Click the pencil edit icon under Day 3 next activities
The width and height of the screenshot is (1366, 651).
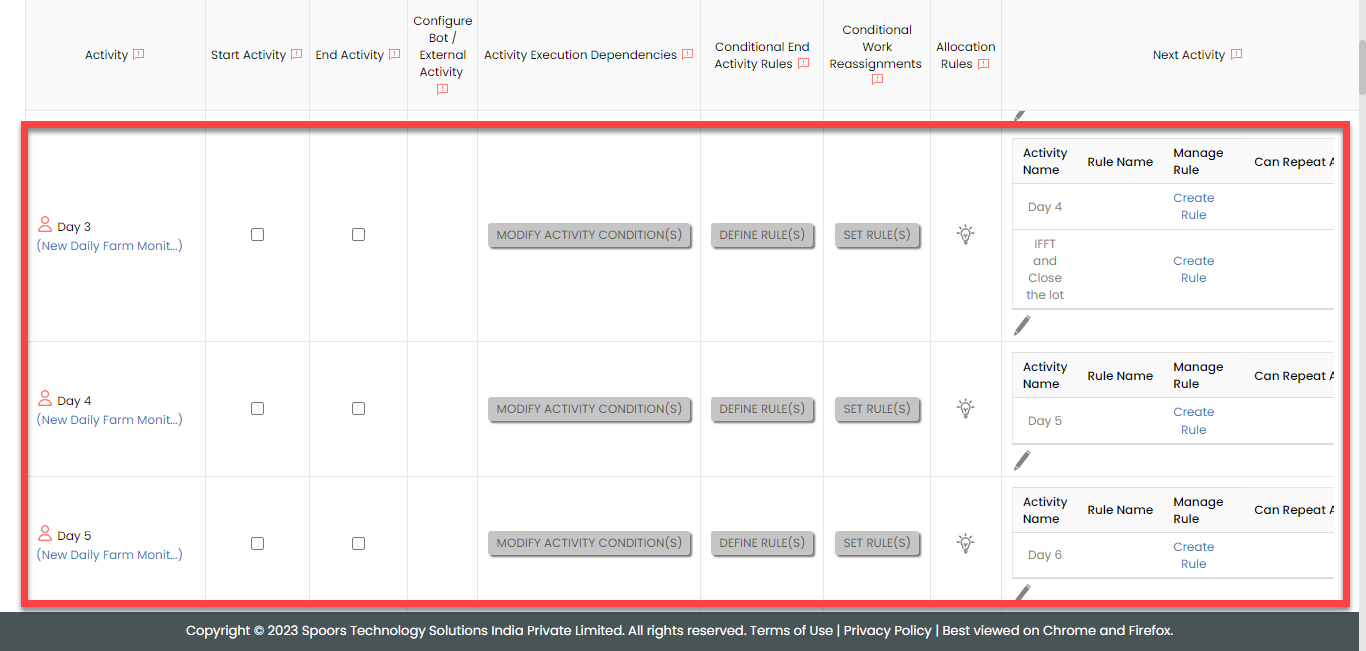tap(1021, 326)
